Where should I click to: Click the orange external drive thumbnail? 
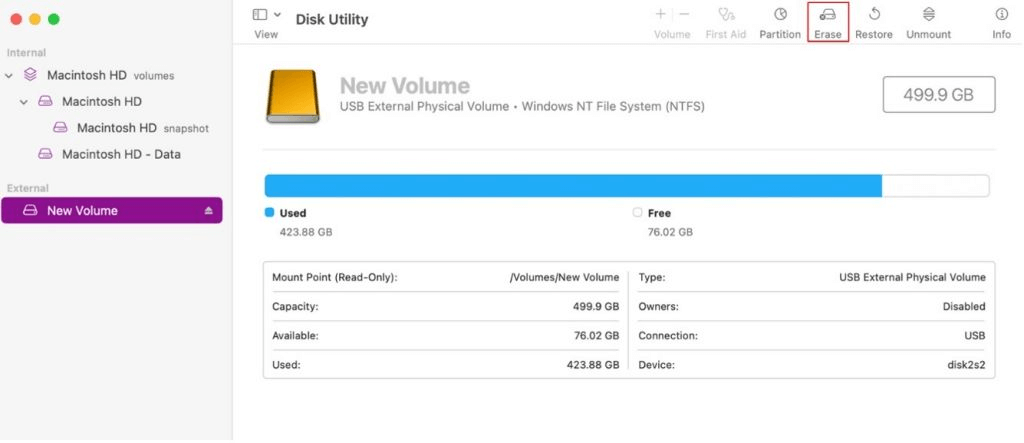[293, 96]
